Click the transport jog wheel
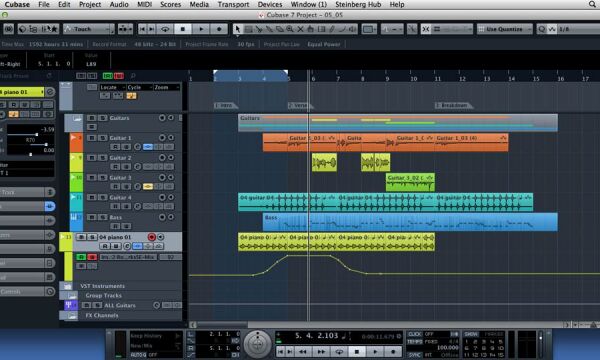Image resolution: width=600 pixels, height=360 pixels. click(258, 343)
